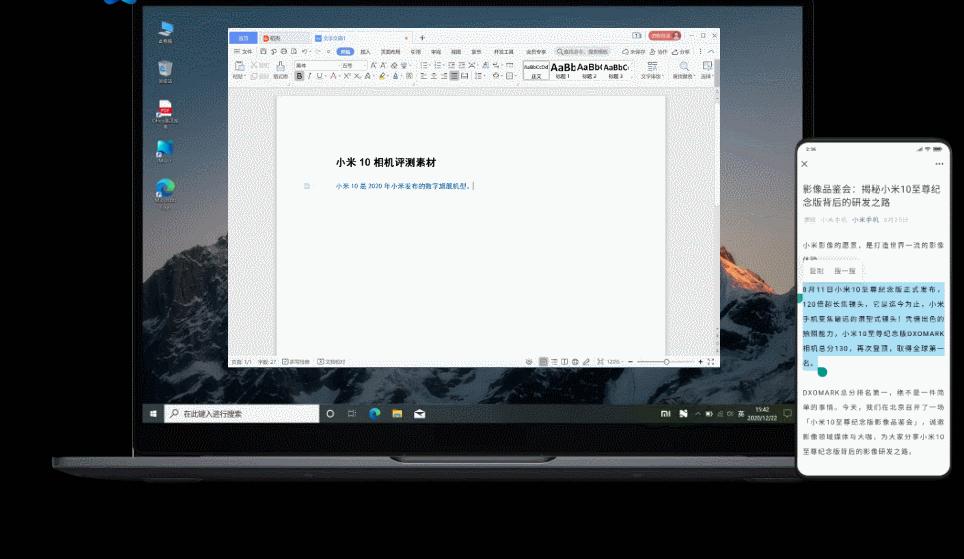Click the red user account button
Image resolution: width=964 pixels, height=559 pixels.
coord(665,36)
